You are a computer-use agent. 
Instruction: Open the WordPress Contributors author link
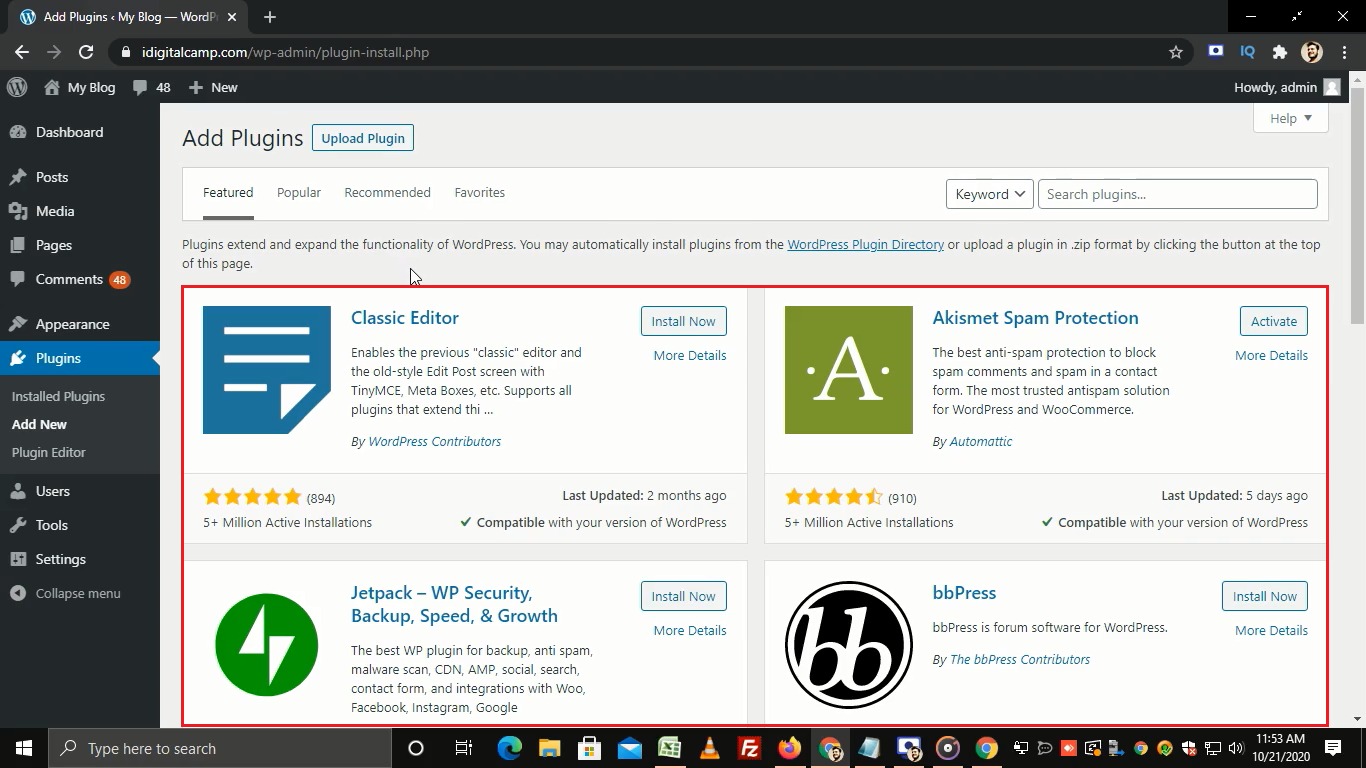point(434,441)
